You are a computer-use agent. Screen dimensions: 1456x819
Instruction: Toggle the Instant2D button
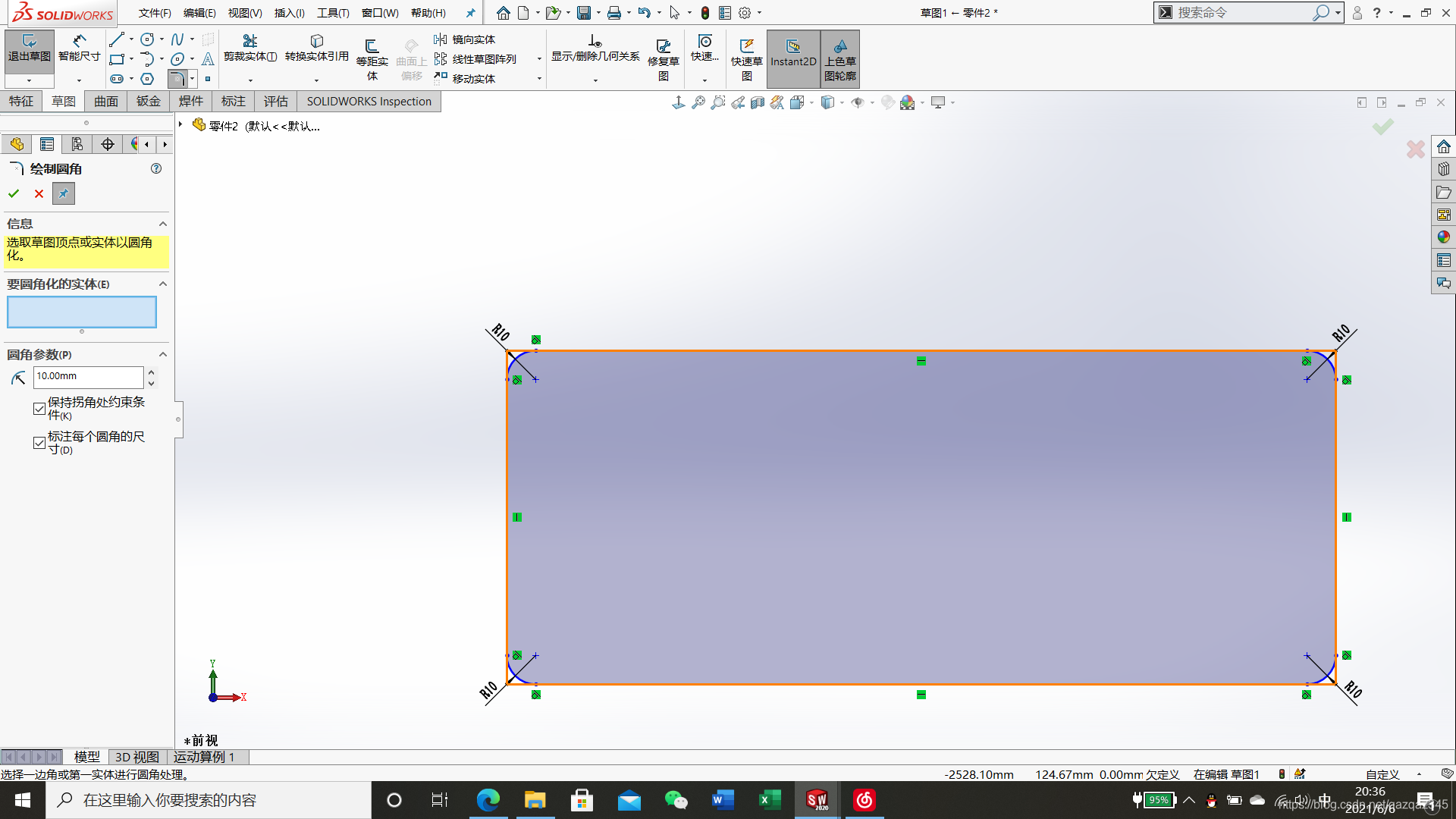tap(793, 55)
